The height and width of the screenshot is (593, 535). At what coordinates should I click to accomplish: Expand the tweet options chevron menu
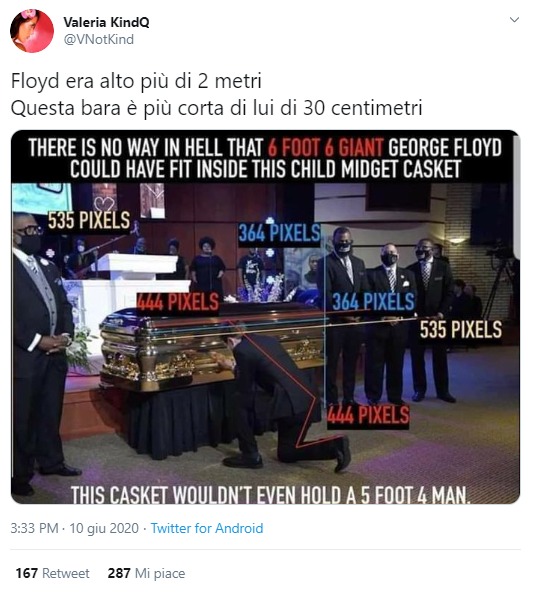(514, 20)
